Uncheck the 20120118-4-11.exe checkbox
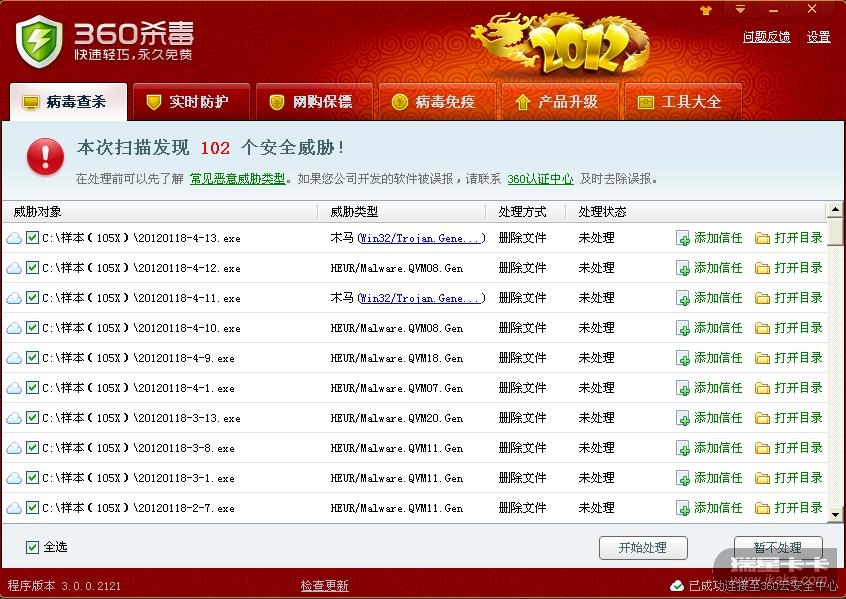846x599 pixels. (x=32, y=297)
